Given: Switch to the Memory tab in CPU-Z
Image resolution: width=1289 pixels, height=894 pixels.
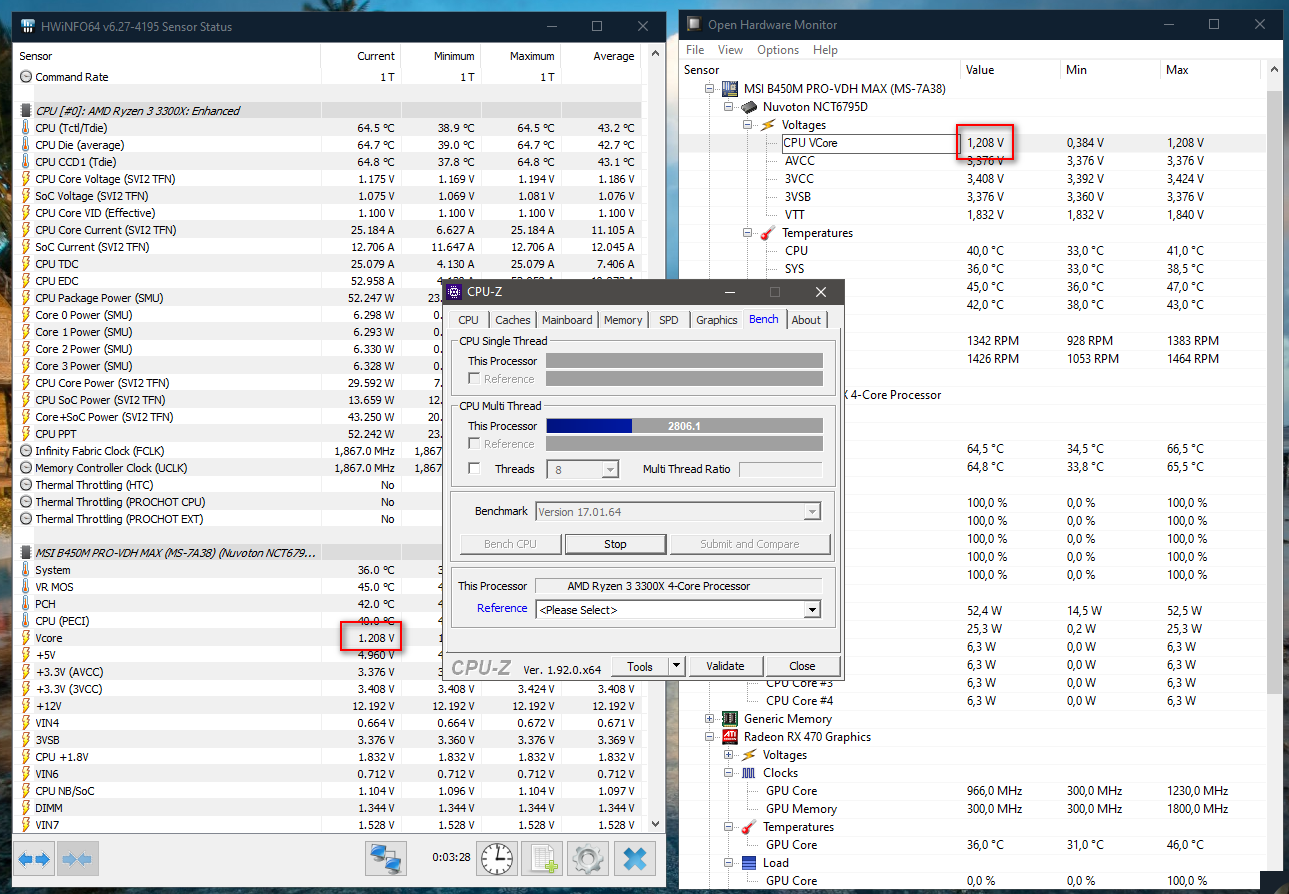Looking at the screenshot, I should tap(623, 320).
